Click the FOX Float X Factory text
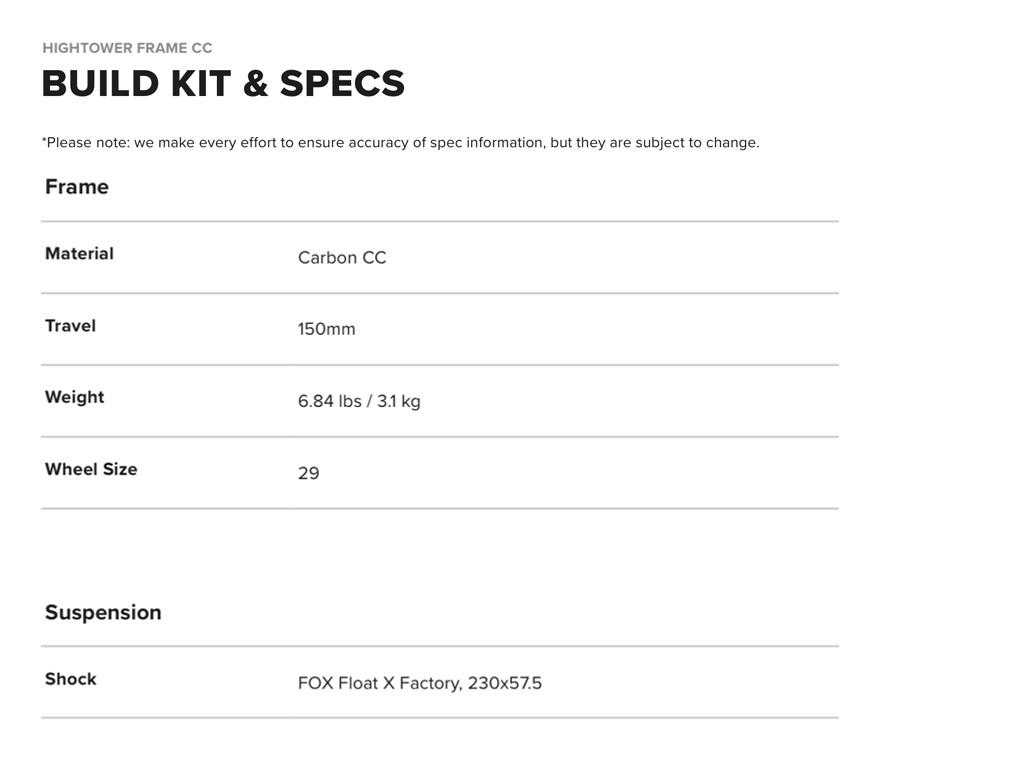The width and height of the screenshot is (1024, 768). point(379,684)
